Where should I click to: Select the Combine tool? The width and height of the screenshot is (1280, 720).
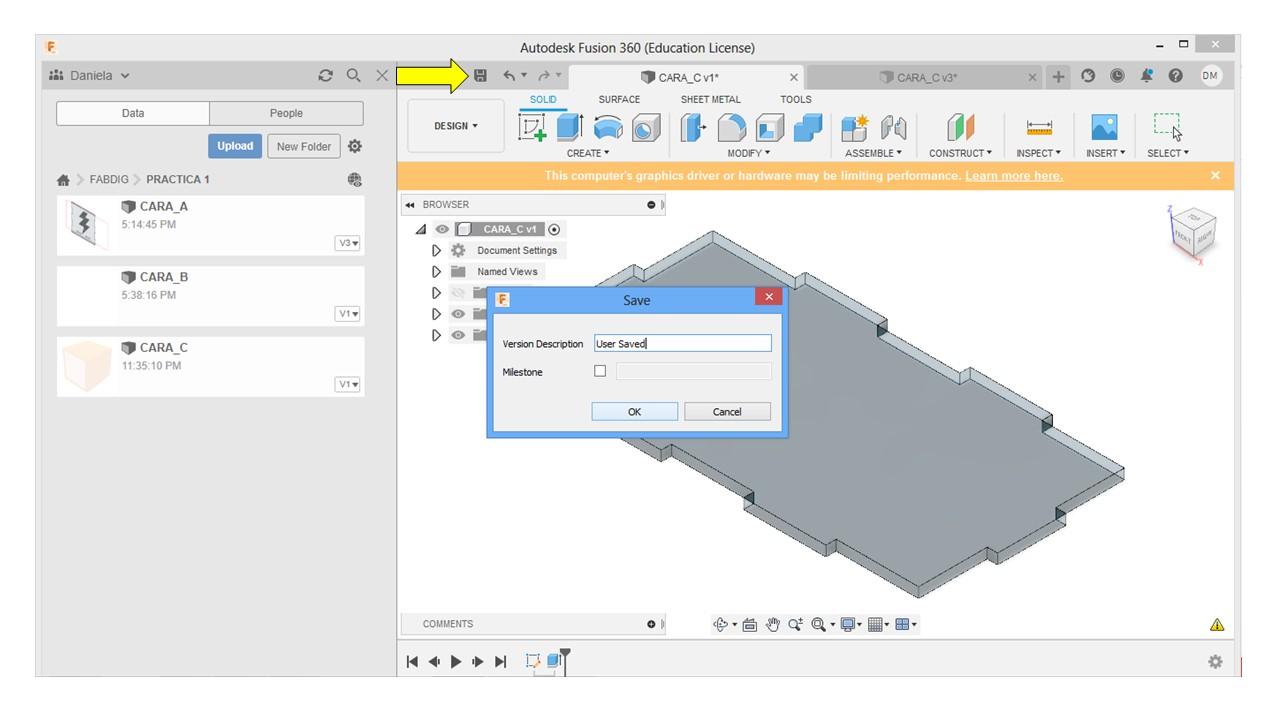point(808,127)
